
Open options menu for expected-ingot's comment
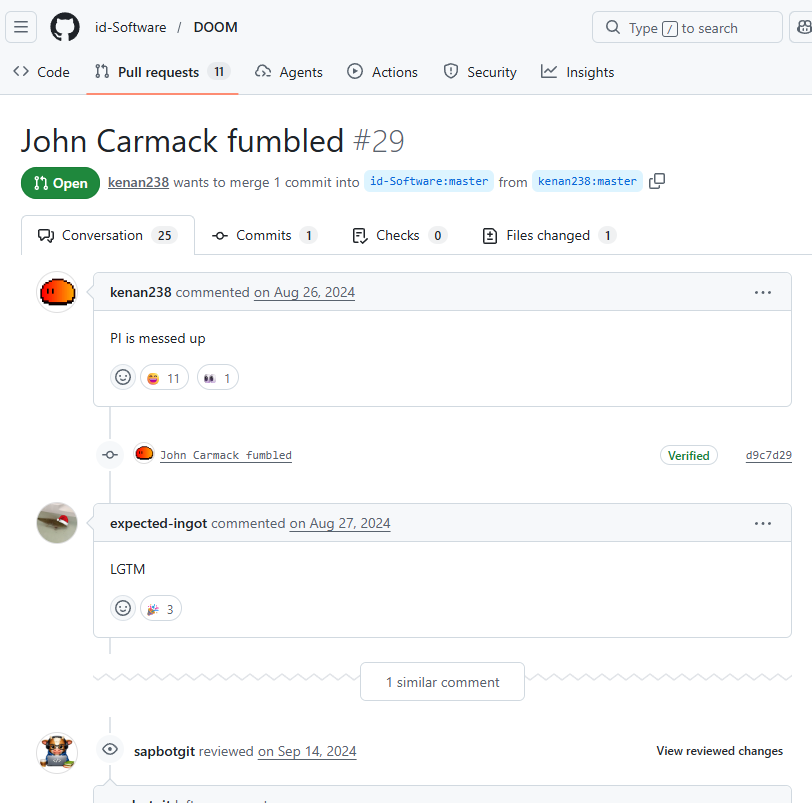[x=762, y=523]
